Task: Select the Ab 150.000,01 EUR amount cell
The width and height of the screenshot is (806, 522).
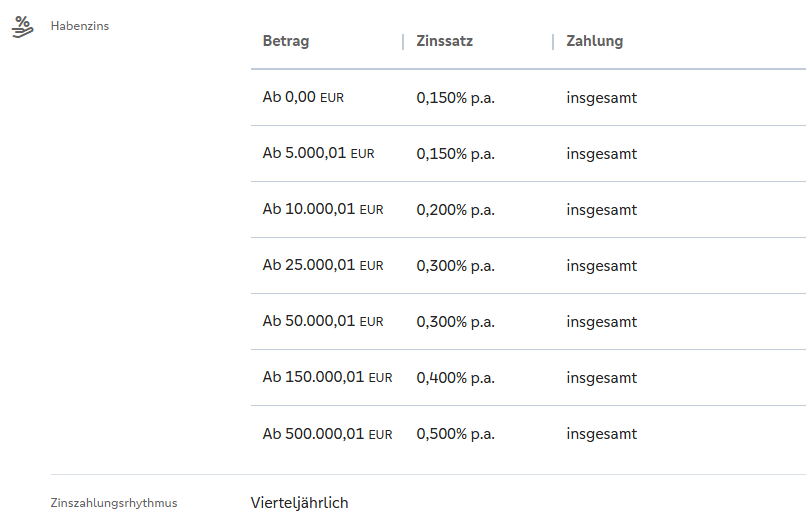Action: pos(327,378)
